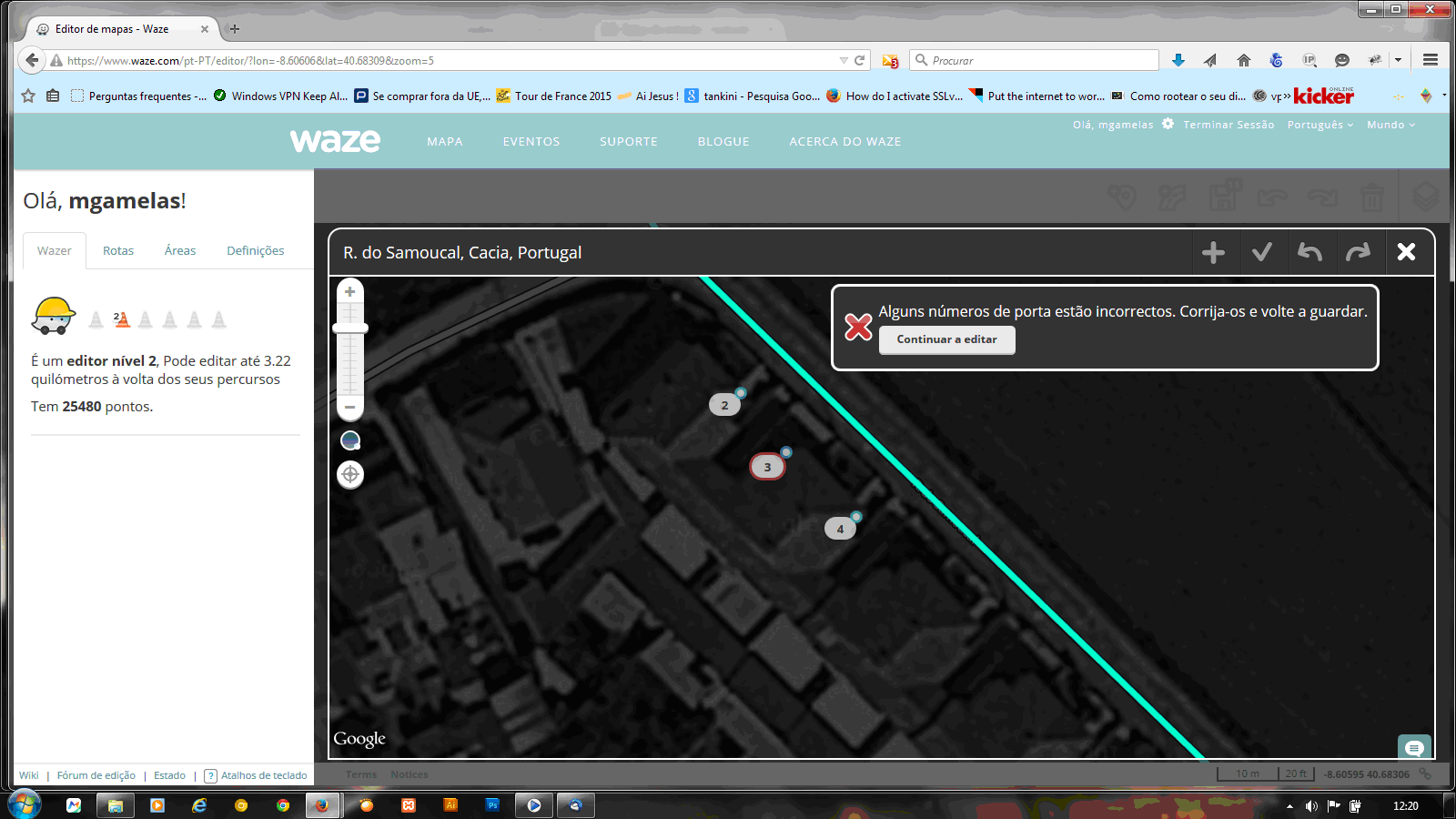This screenshot has height=819, width=1456.
Task: Open browser downloads arrow icon
Action: tap(1178, 60)
